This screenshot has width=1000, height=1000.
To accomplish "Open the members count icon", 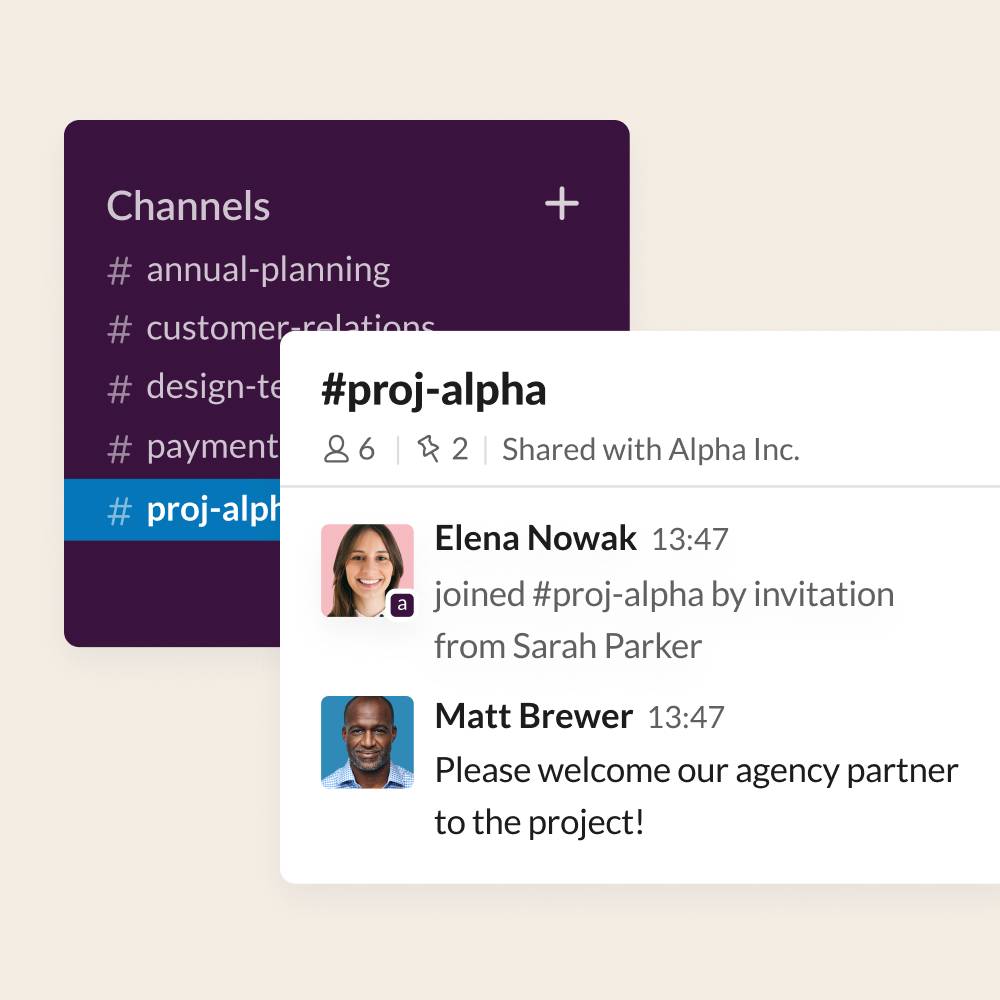I will click(336, 449).
